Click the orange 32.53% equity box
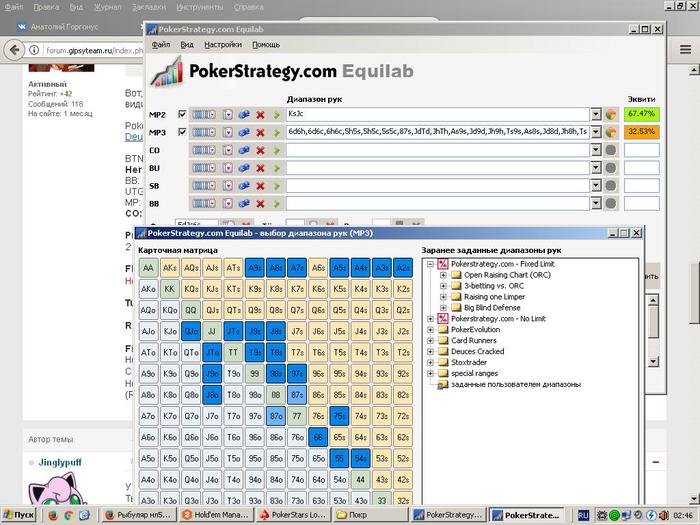This screenshot has height=525, width=700. 641,132
